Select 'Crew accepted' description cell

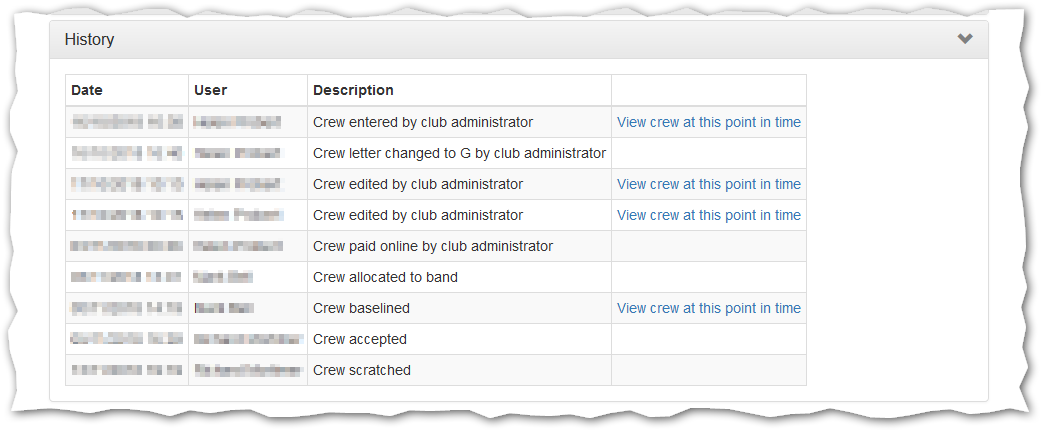[x=360, y=340]
